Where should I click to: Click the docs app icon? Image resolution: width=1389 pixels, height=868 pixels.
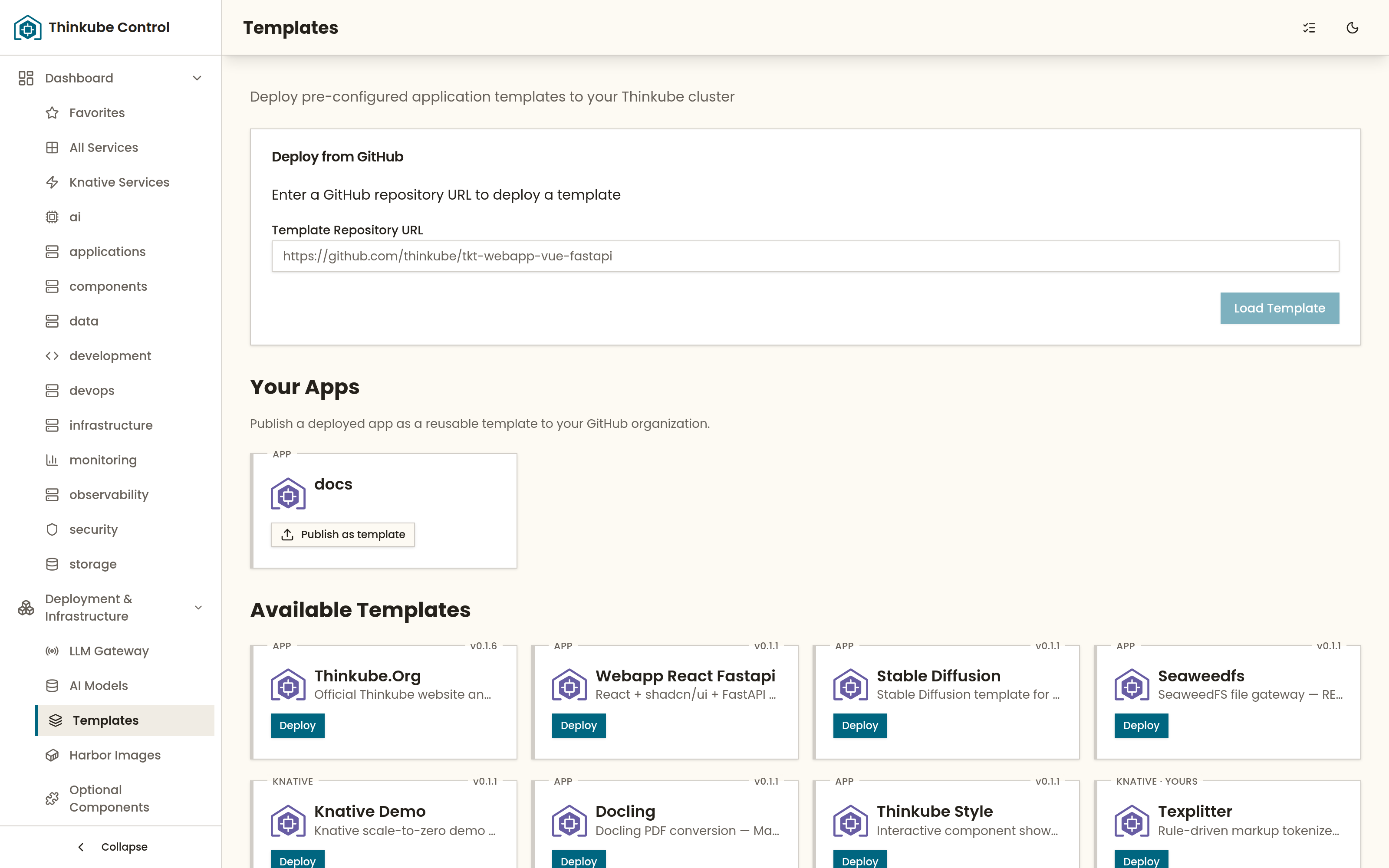(x=288, y=494)
